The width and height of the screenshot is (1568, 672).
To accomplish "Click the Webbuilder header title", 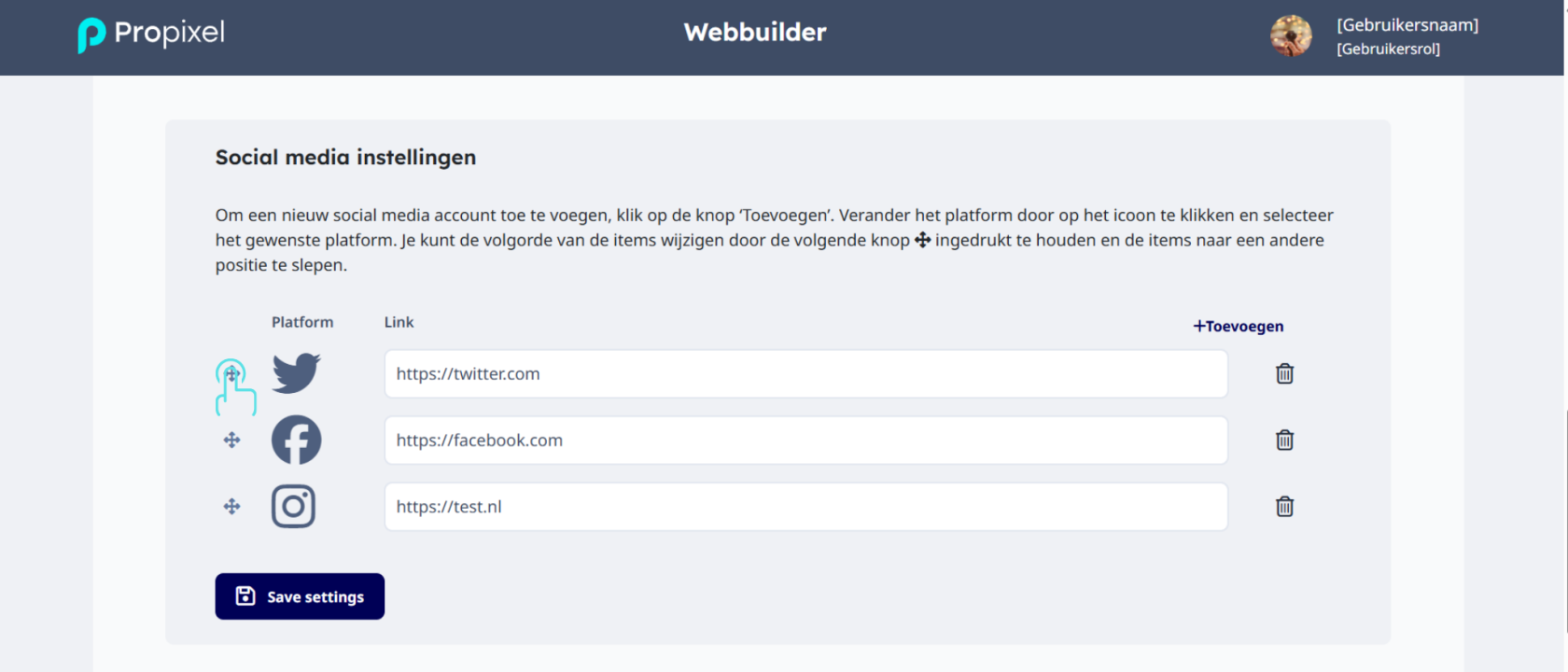I will click(x=755, y=33).
